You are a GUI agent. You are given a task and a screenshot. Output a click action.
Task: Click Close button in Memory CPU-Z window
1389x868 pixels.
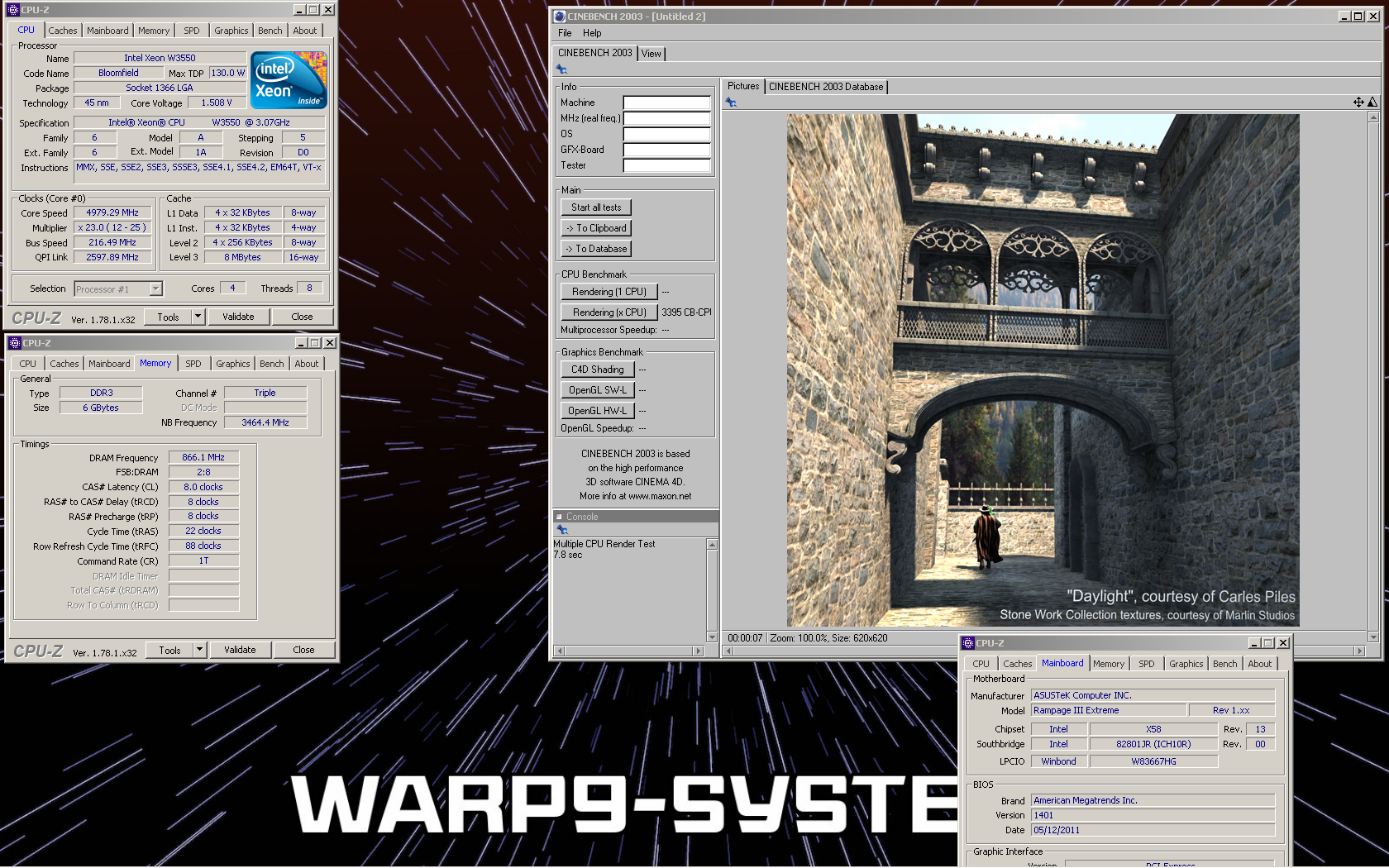point(304,650)
